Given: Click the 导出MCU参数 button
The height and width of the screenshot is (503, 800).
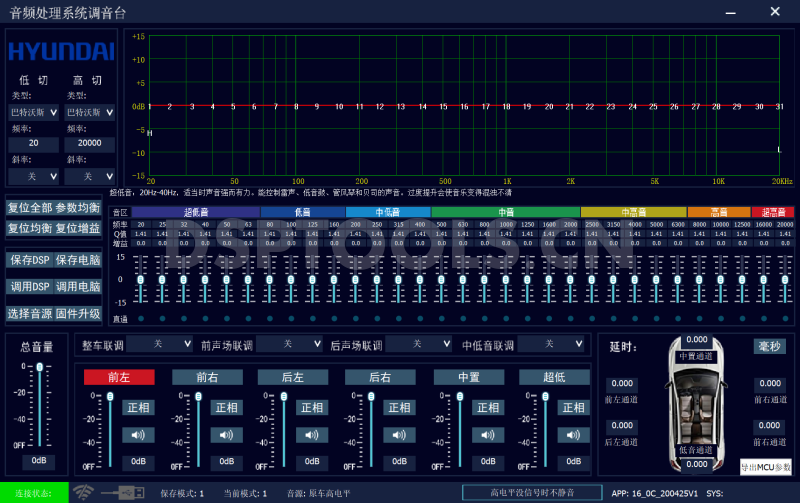Looking at the screenshot, I should tap(766, 467).
